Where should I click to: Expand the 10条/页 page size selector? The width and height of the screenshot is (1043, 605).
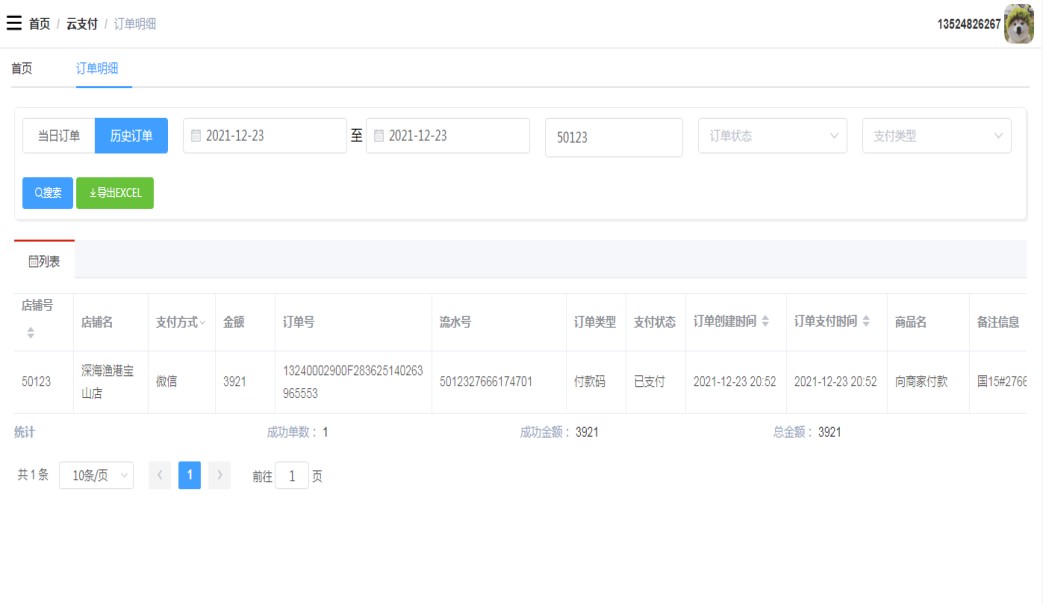click(96, 476)
